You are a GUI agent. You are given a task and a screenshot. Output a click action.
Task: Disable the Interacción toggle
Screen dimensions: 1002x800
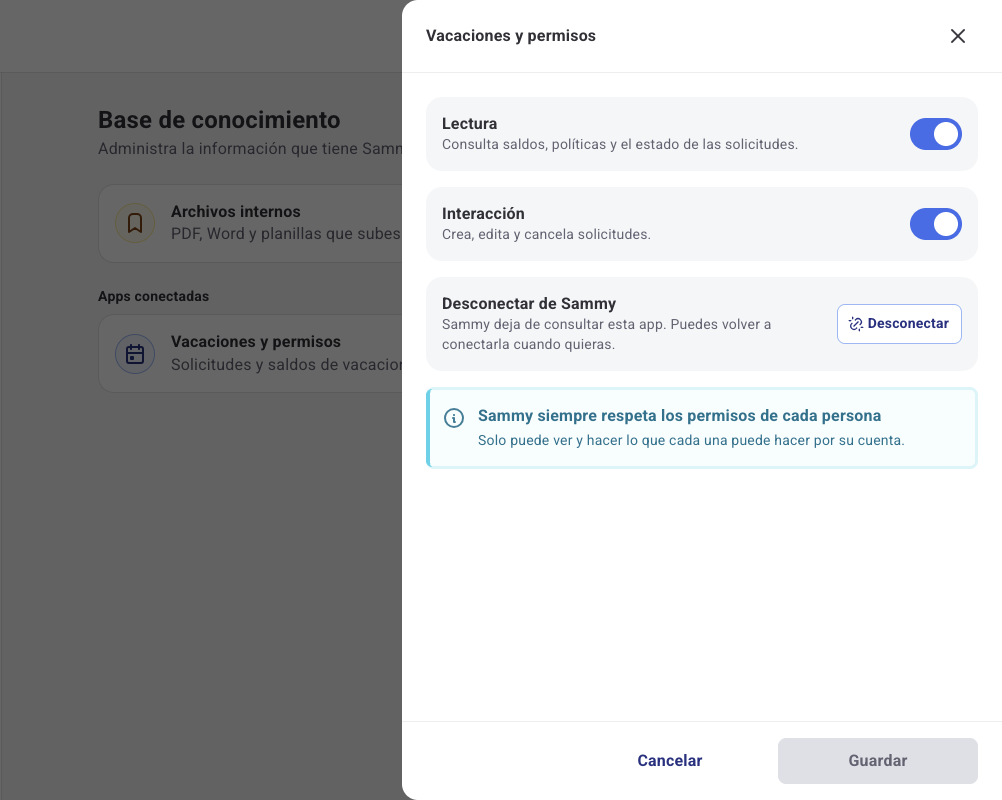coord(936,224)
